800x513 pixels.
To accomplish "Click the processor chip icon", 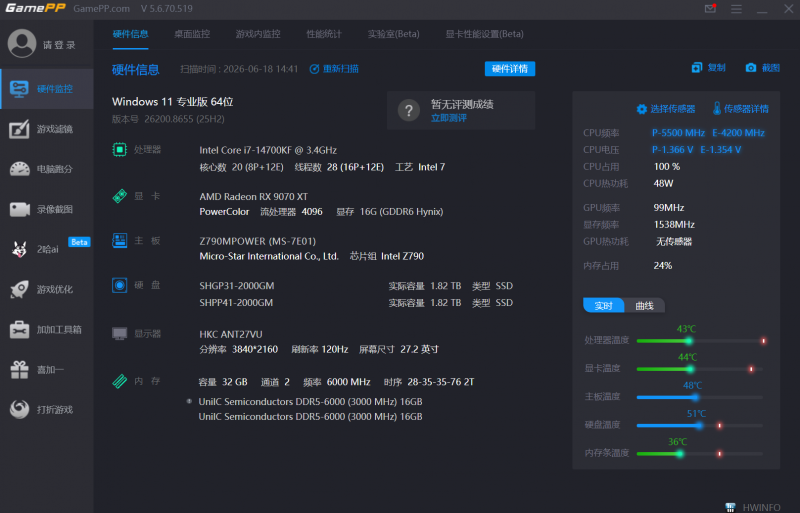I will pos(119,150).
